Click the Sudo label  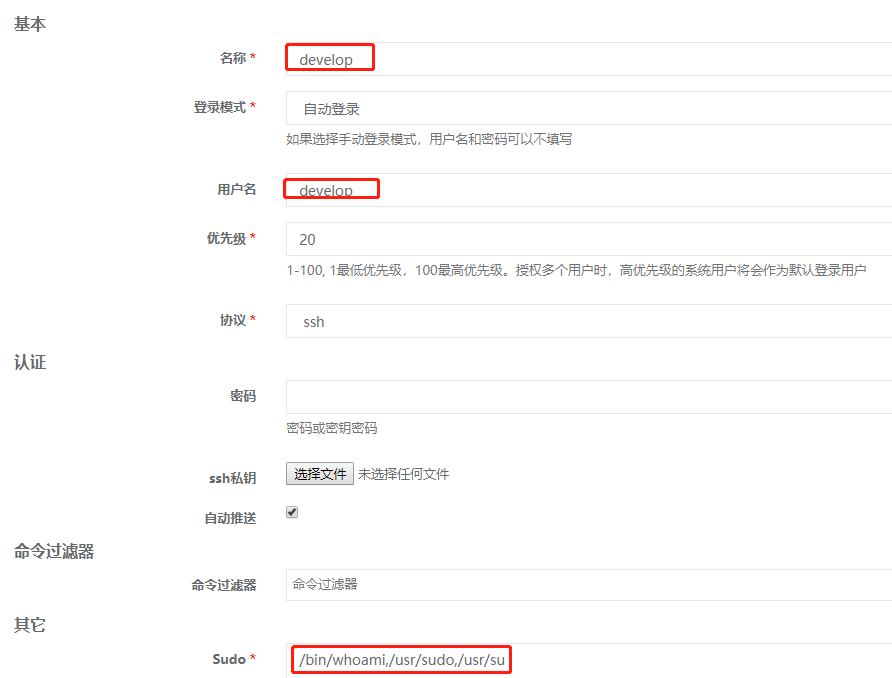(229, 659)
